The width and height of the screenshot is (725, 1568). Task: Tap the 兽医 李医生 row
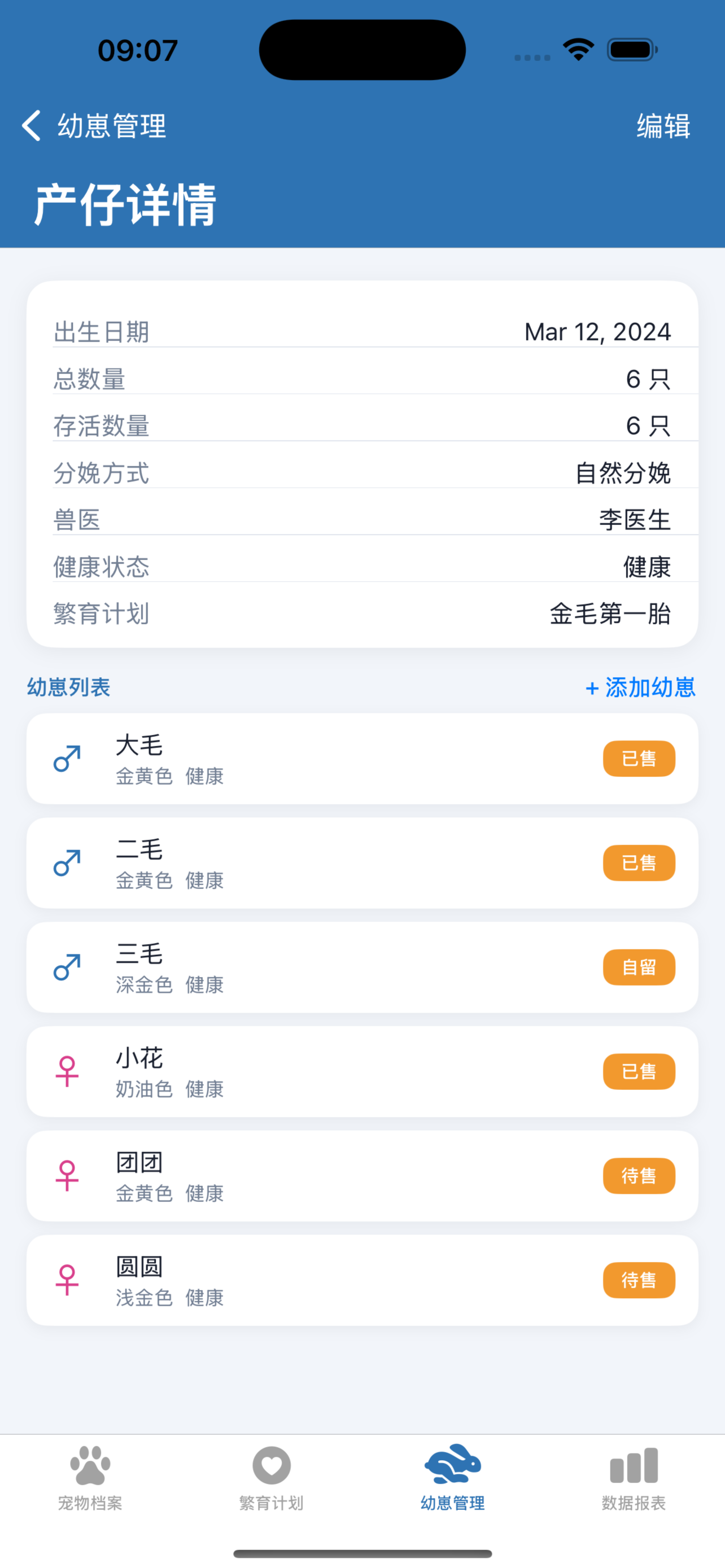362,520
